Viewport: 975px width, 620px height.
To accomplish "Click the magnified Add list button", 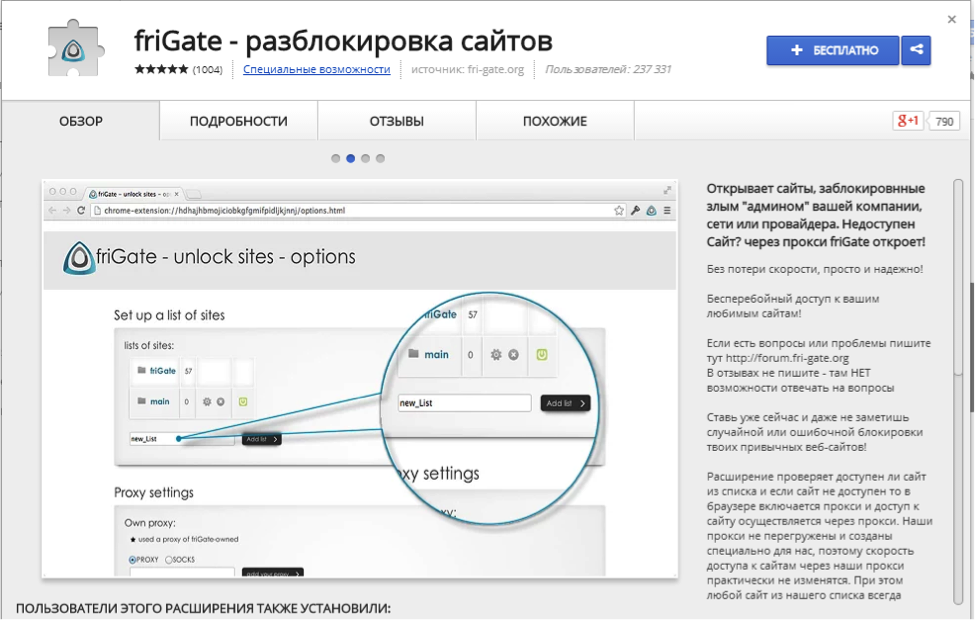I will 565,403.
